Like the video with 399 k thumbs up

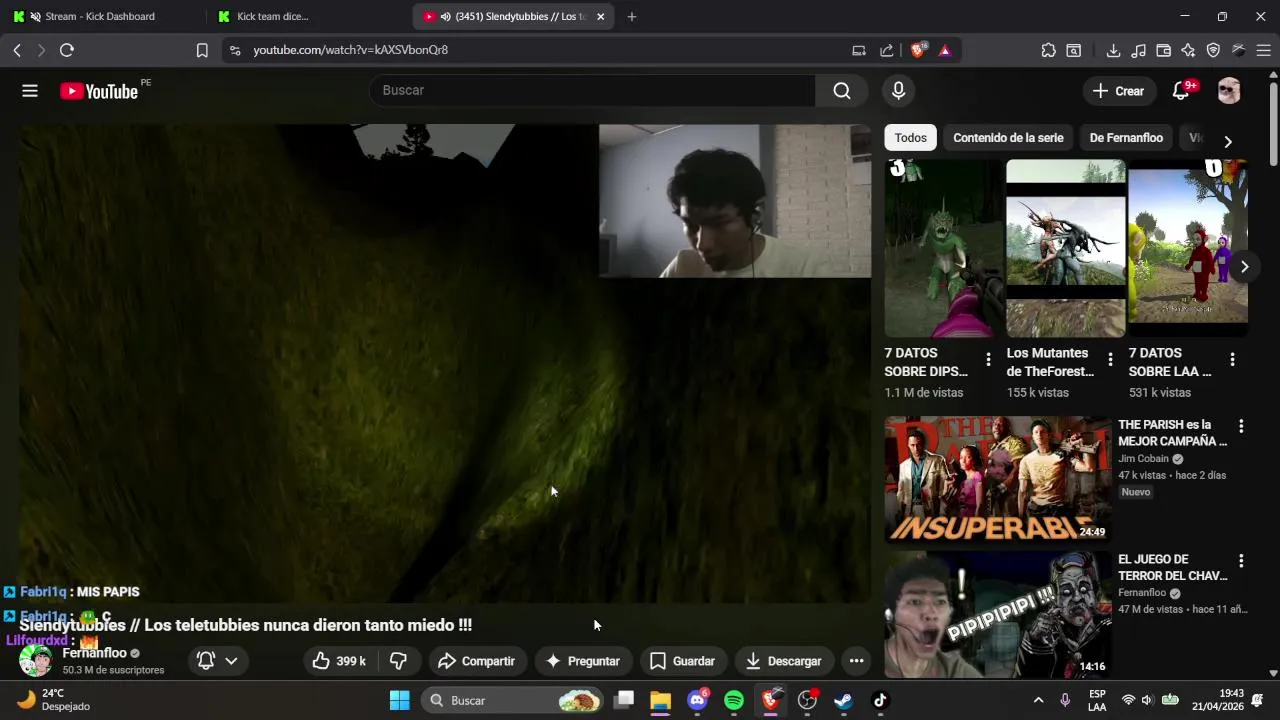click(339, 661)
